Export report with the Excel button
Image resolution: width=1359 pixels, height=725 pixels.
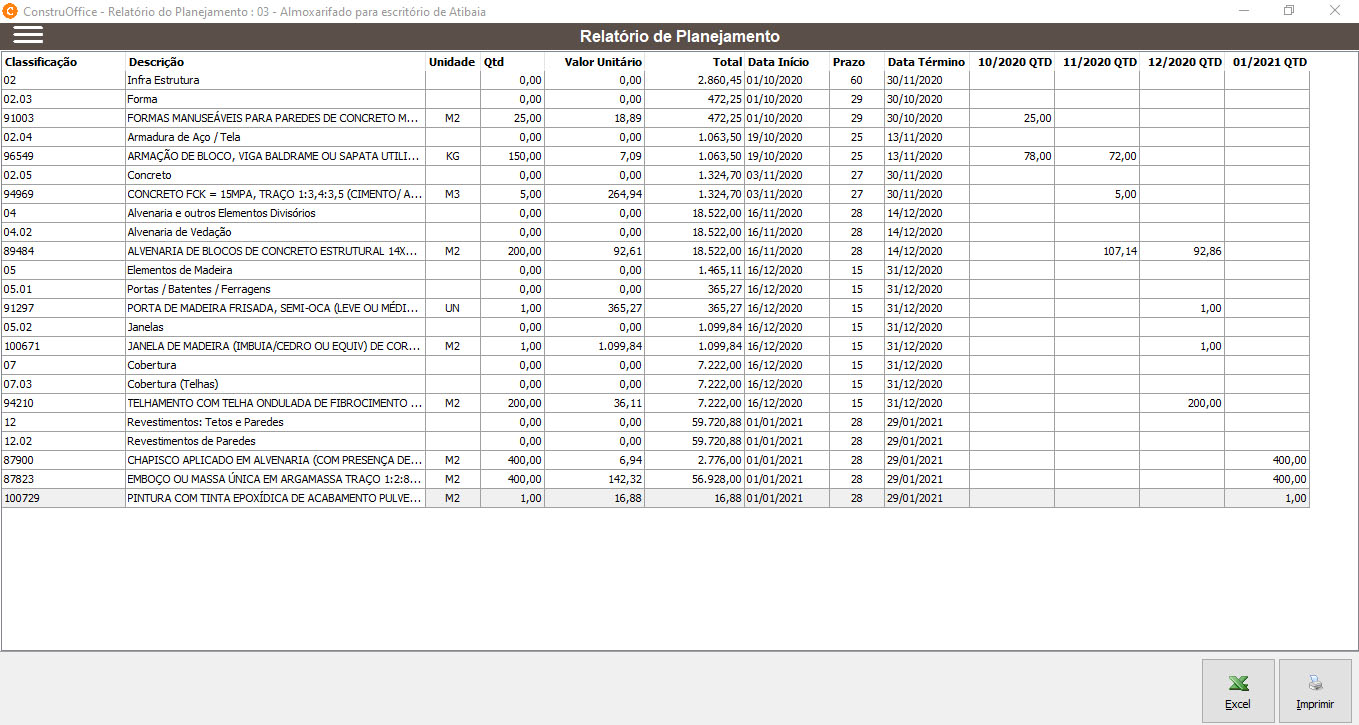(x=1238, y=690)
